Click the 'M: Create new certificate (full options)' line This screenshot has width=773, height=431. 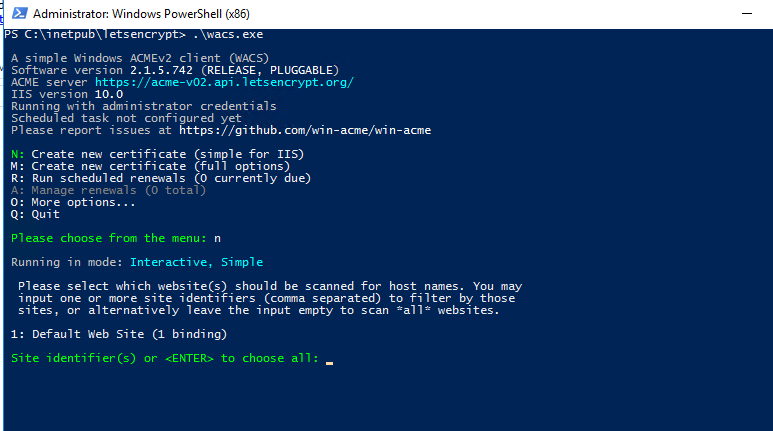coord(150,166)
